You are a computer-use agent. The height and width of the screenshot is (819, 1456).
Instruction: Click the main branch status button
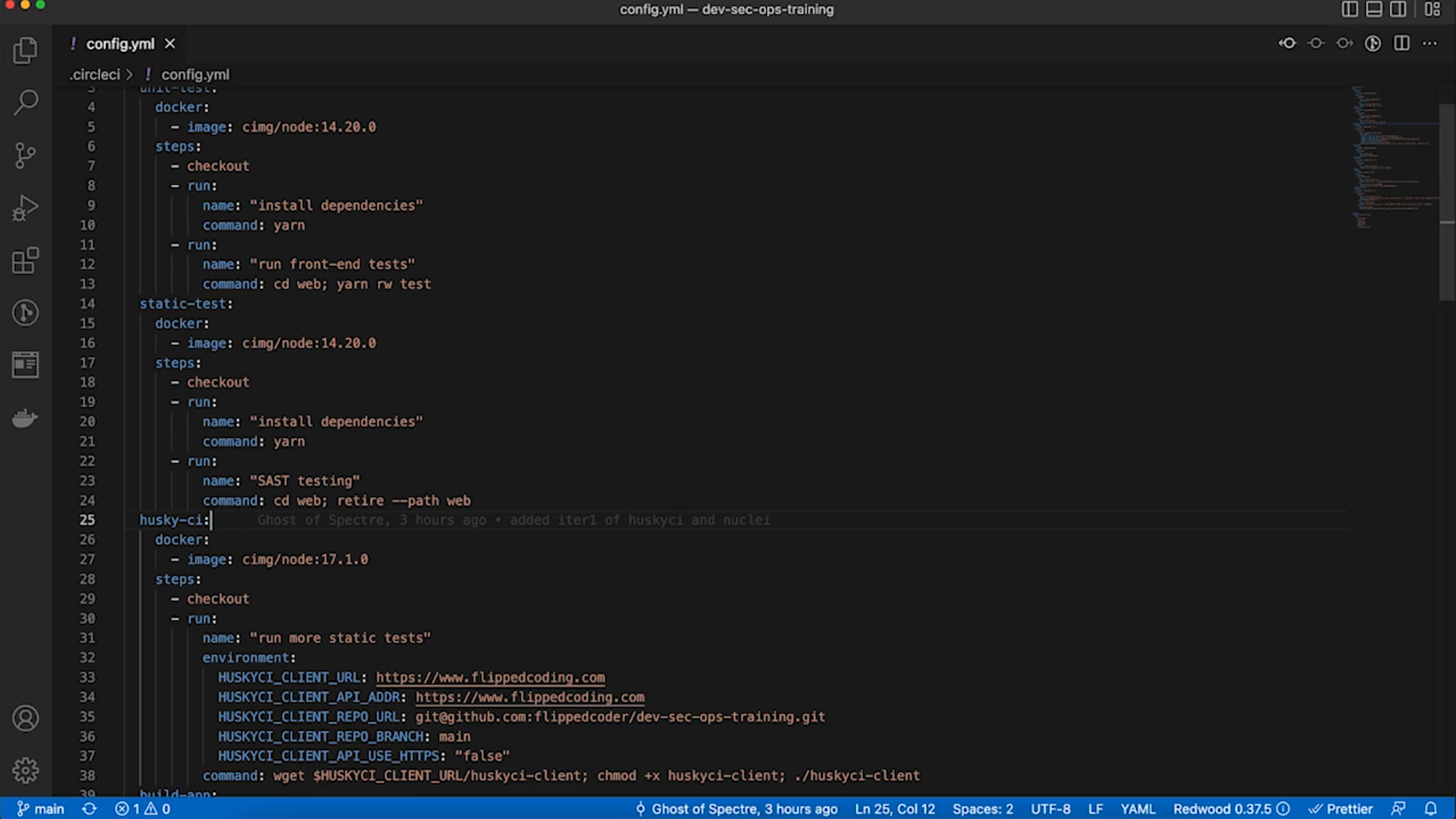pos(40,809)
